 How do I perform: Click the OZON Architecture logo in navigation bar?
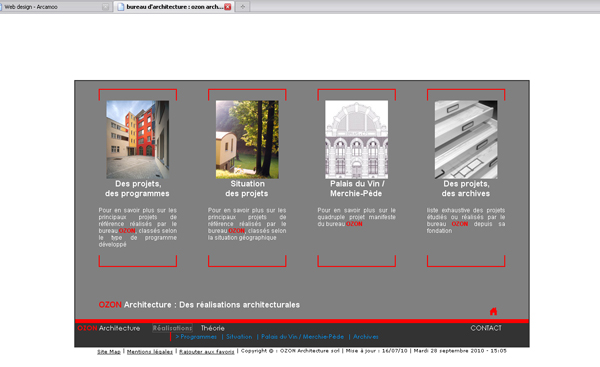109,328
